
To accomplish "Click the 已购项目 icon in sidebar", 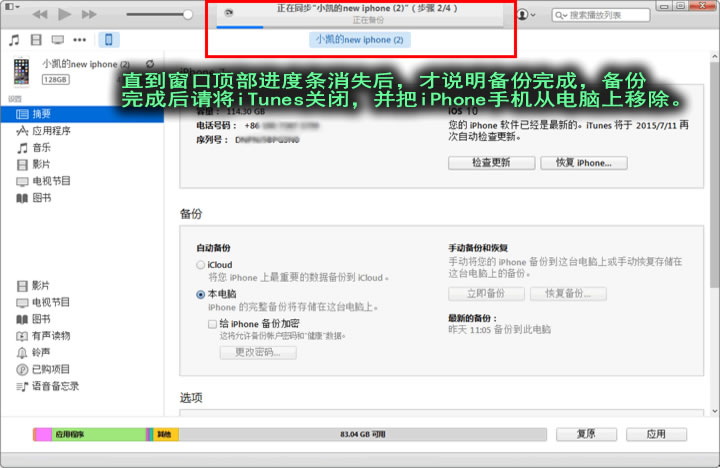I will point(22,369).
